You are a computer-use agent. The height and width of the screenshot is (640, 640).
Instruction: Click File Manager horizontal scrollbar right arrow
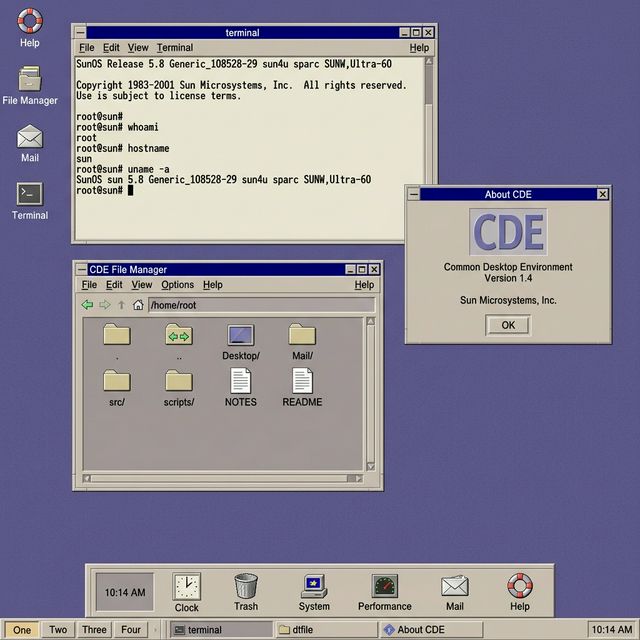coord(358,478)
